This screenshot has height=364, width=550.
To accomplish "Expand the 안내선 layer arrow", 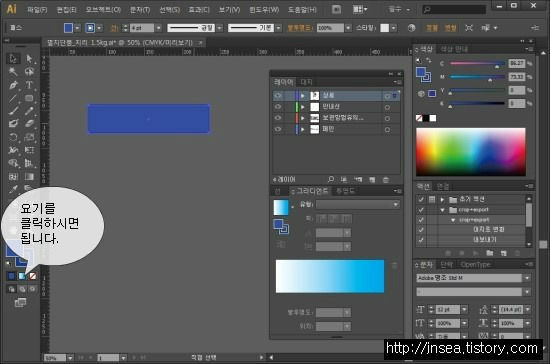I will click(x=303, y=107).
